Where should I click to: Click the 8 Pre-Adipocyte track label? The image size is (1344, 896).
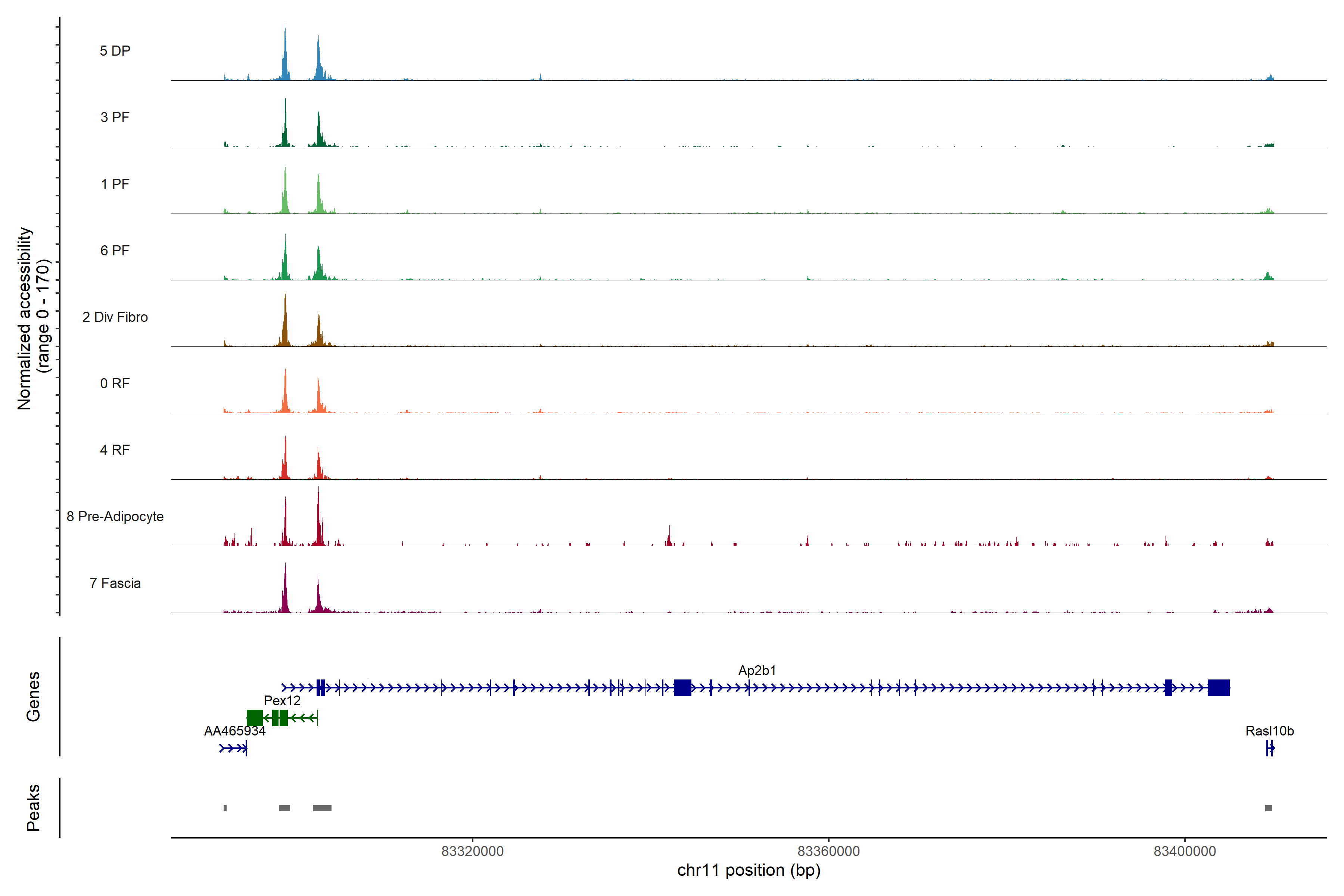click(x=115, y=517)
